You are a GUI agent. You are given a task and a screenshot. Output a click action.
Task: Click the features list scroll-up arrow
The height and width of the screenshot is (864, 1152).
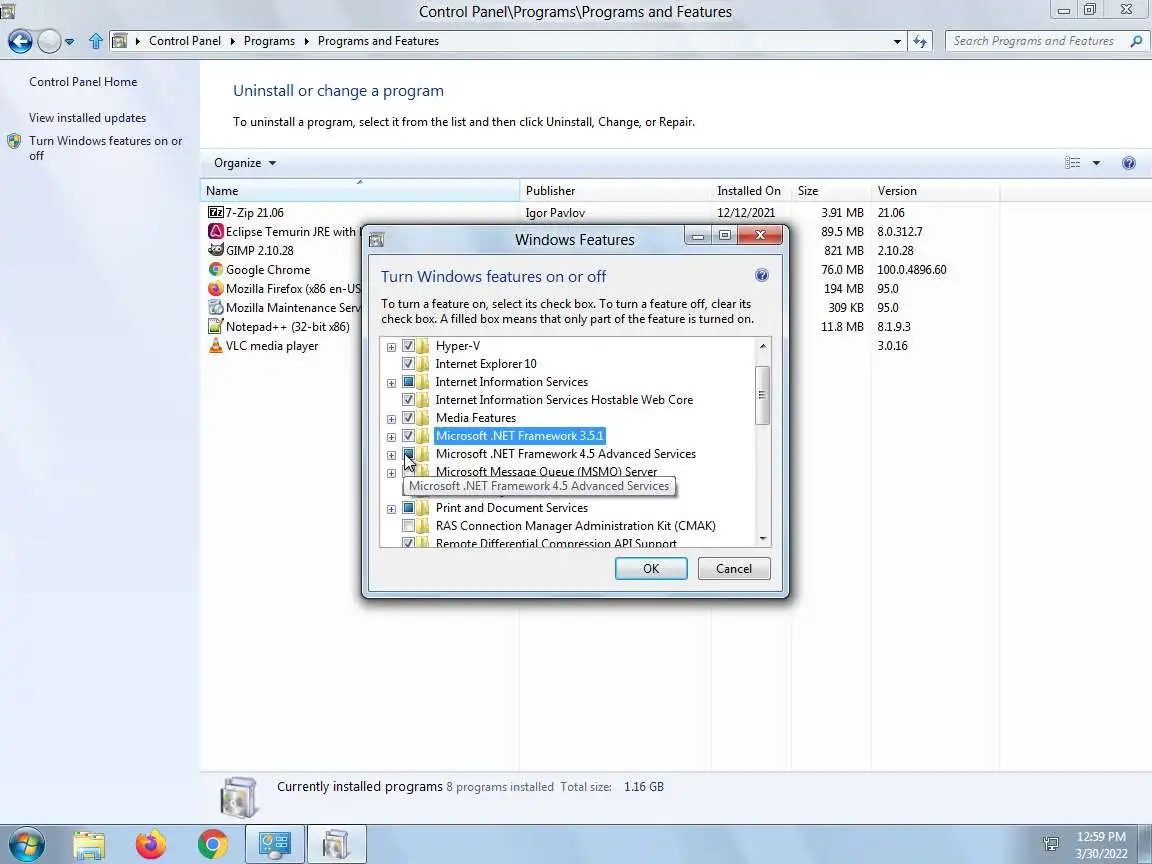pyautogui.click(x=762, y=346)
